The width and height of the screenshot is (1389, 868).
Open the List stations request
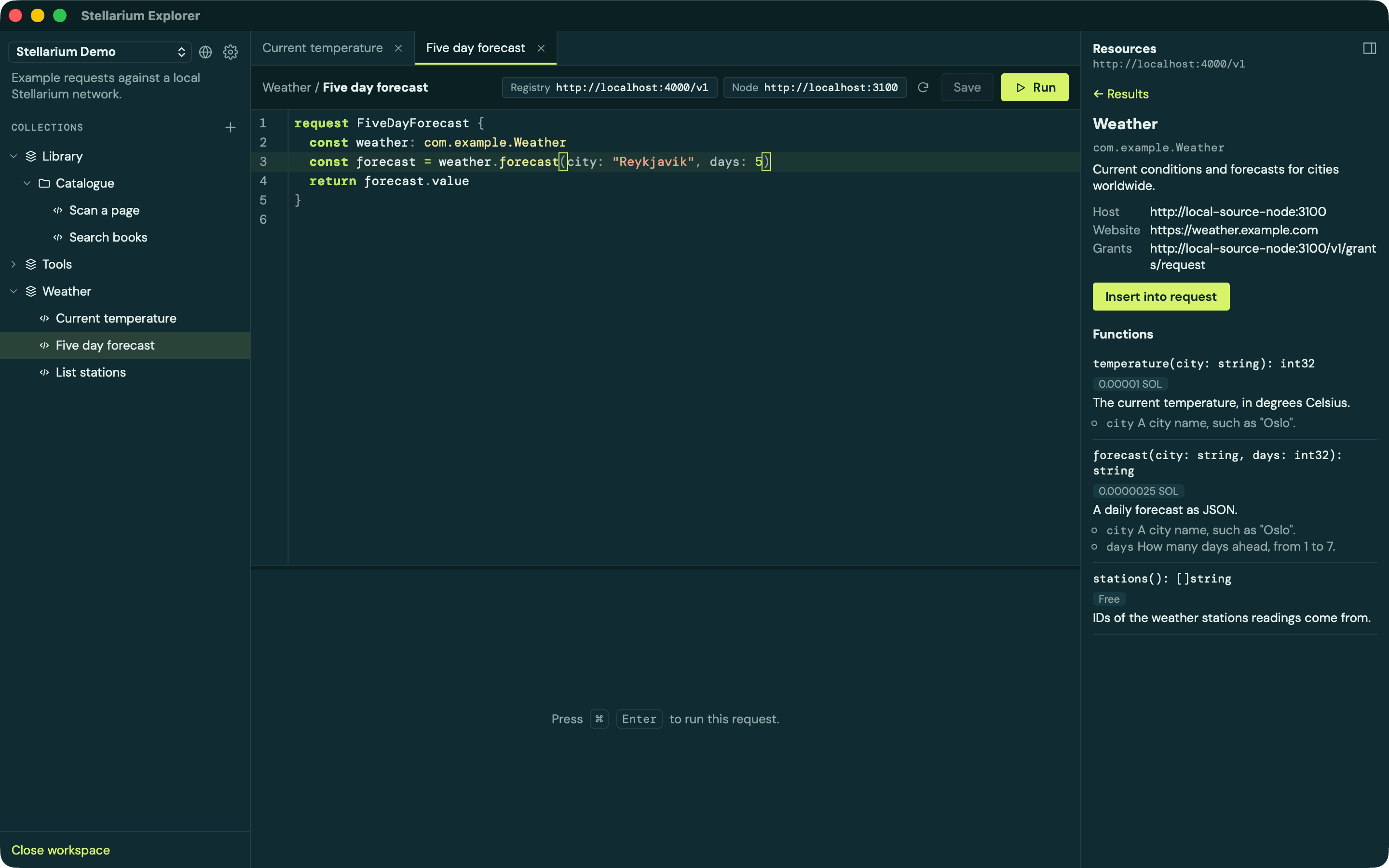click(125, 372)
